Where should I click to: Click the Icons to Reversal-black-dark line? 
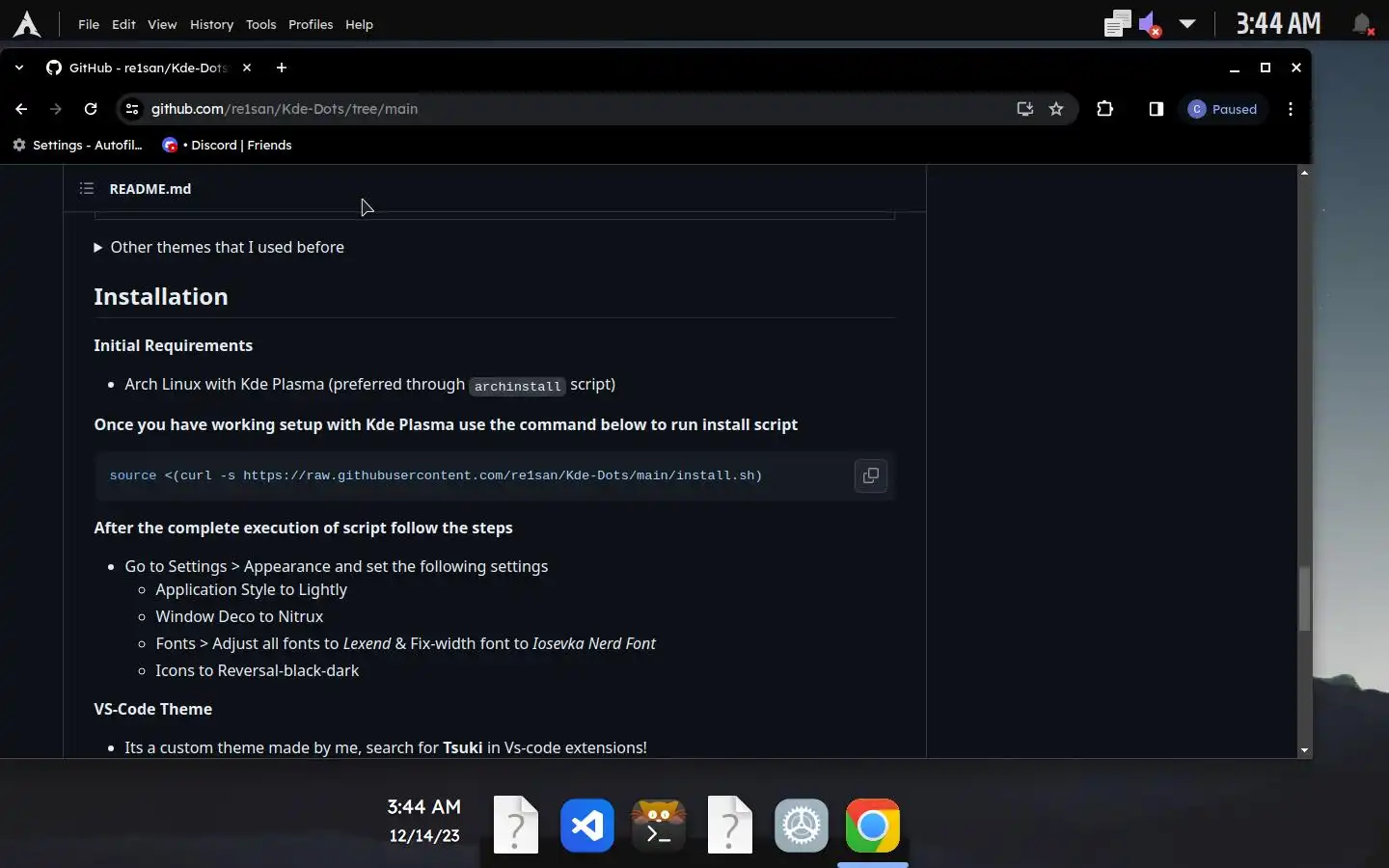tap(257, 670)
